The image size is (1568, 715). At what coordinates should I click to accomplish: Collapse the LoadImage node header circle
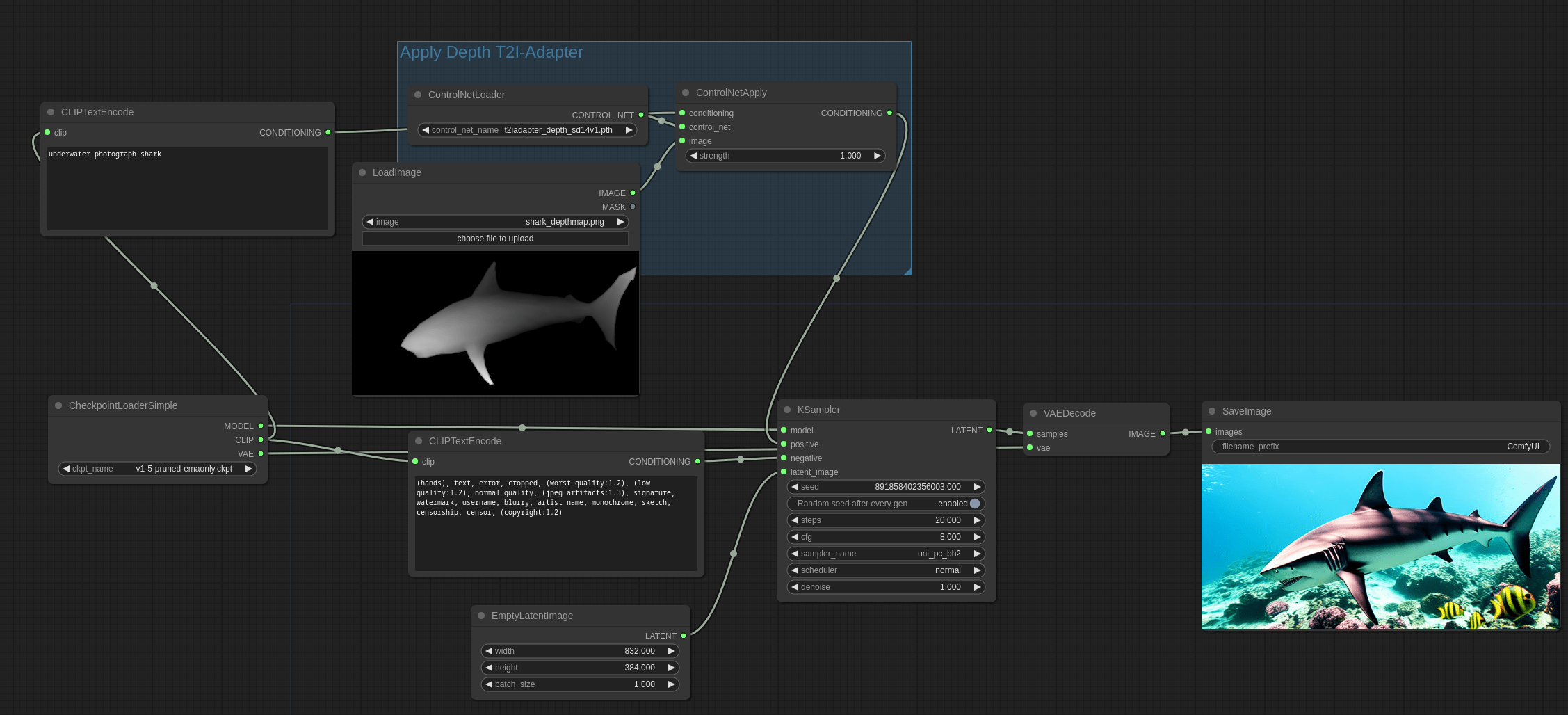point(362,172)
